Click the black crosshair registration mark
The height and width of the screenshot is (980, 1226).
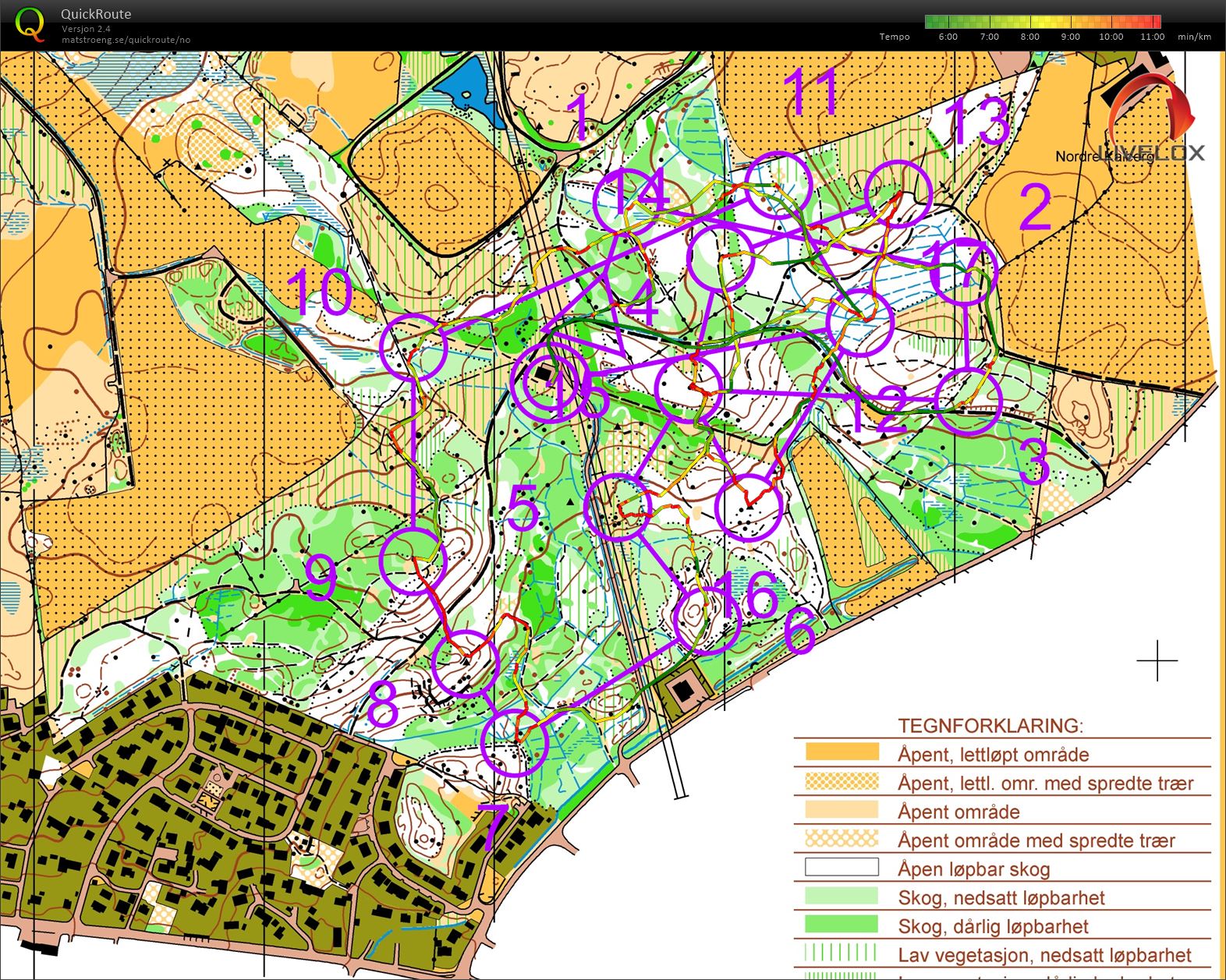point(1157,660)
